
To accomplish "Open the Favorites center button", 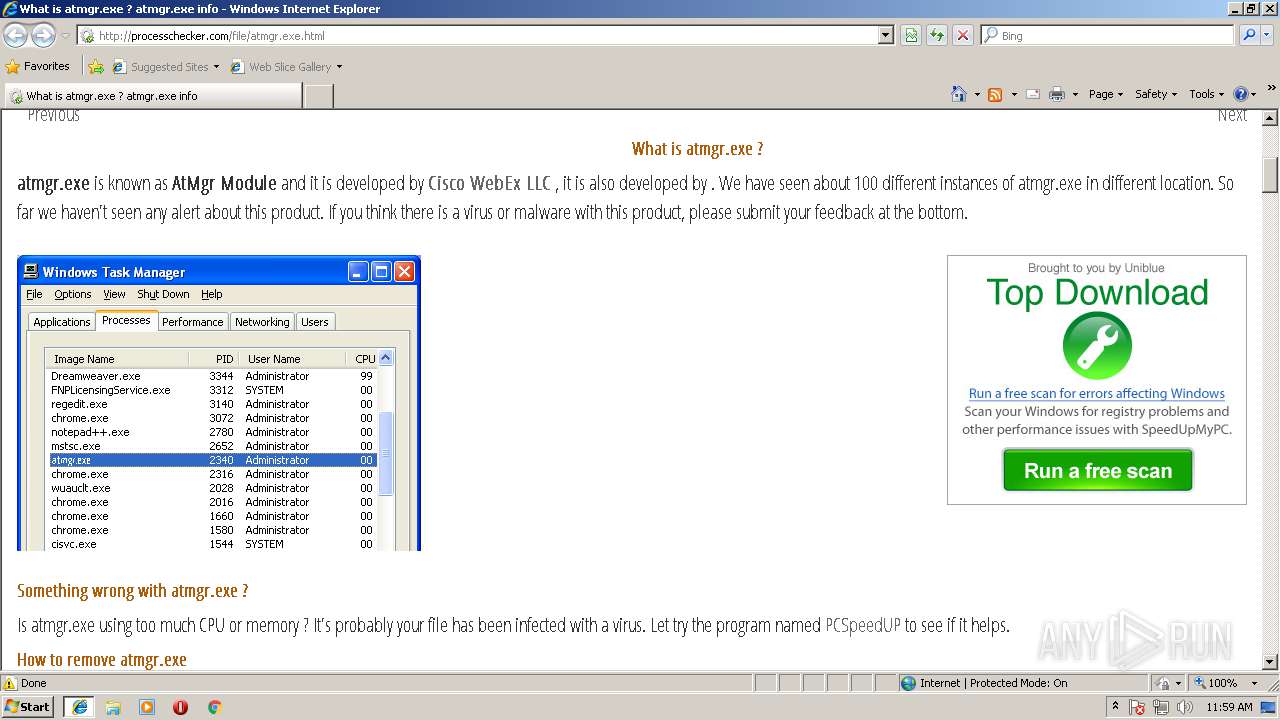I will [38, 67].
